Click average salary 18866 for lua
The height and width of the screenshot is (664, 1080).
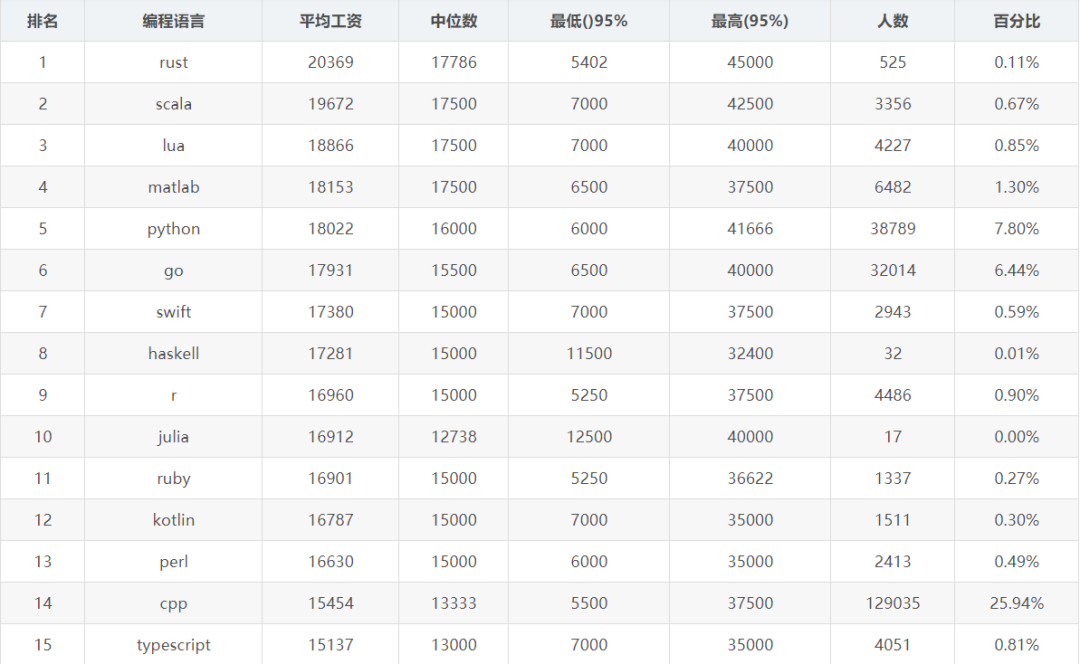(331, 145)
